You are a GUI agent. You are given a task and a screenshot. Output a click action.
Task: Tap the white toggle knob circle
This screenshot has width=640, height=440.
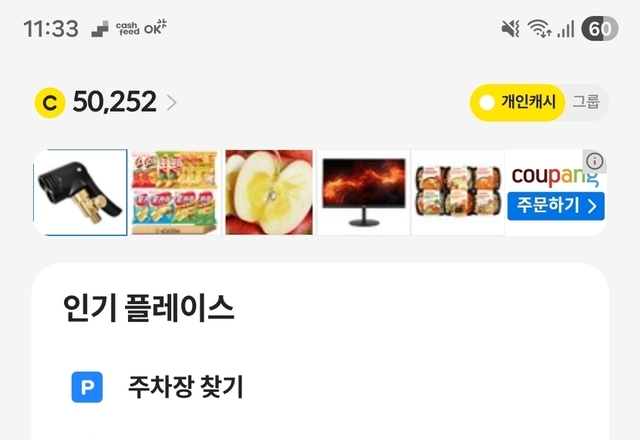tap(487, 103)
